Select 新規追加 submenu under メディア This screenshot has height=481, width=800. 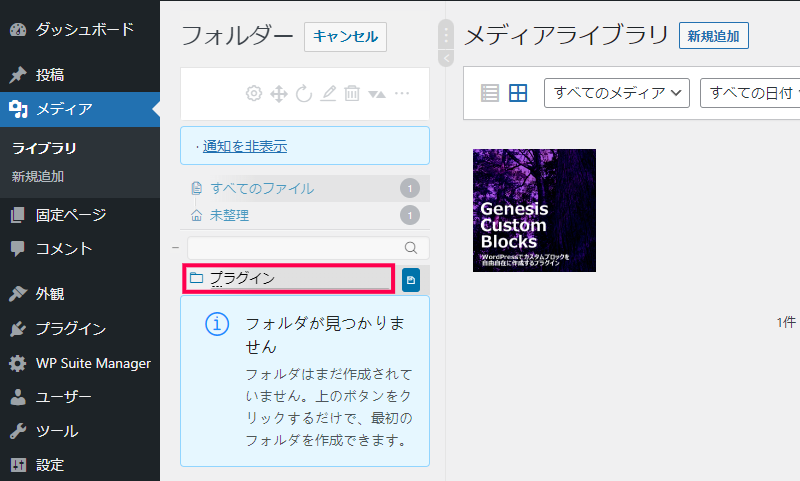[x=38, y=176]
